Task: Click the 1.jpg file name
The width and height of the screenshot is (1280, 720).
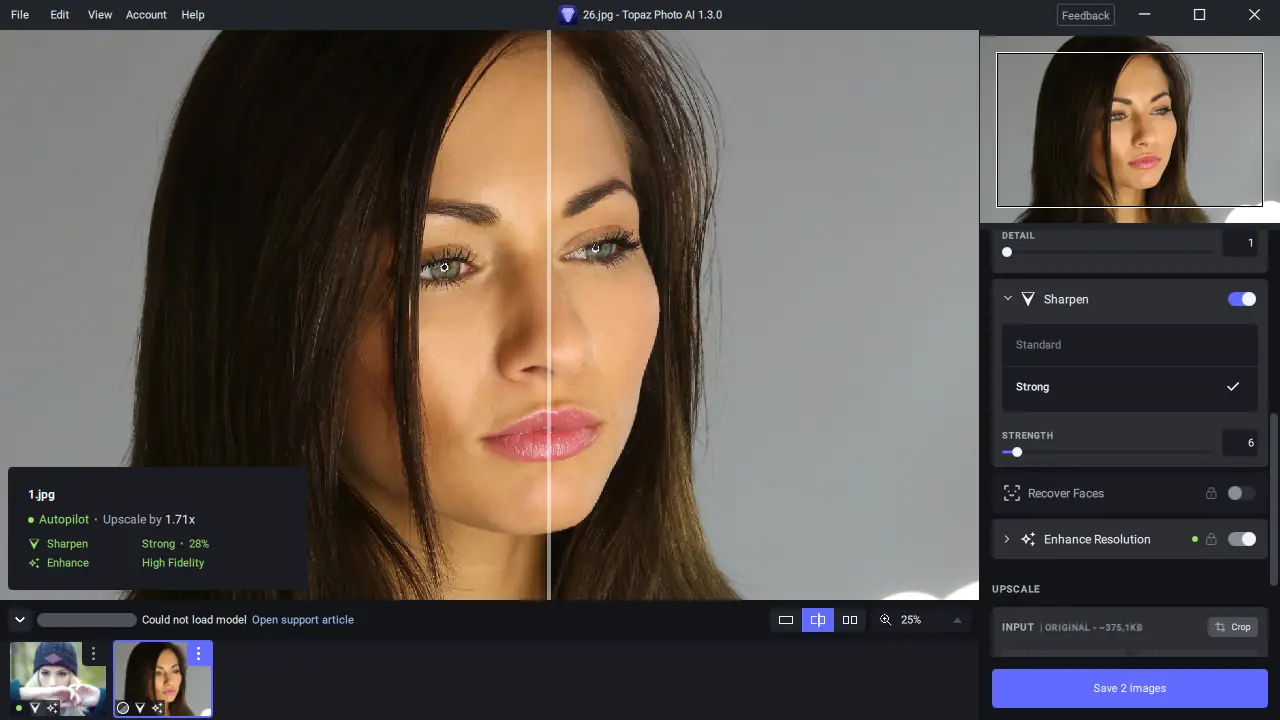Action: click(x=41, y=495)
